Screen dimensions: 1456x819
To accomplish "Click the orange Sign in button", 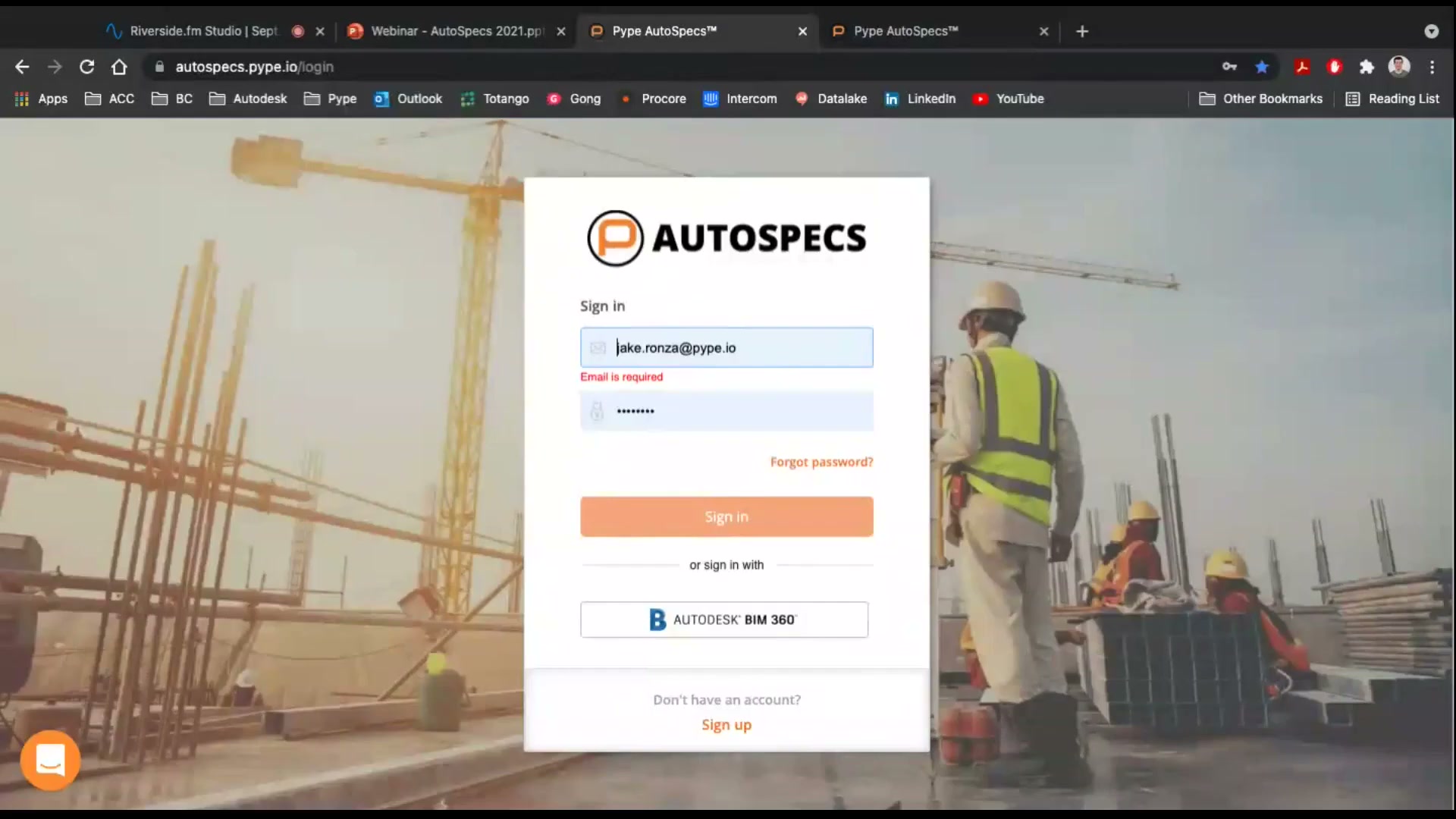I will (726, 516).
